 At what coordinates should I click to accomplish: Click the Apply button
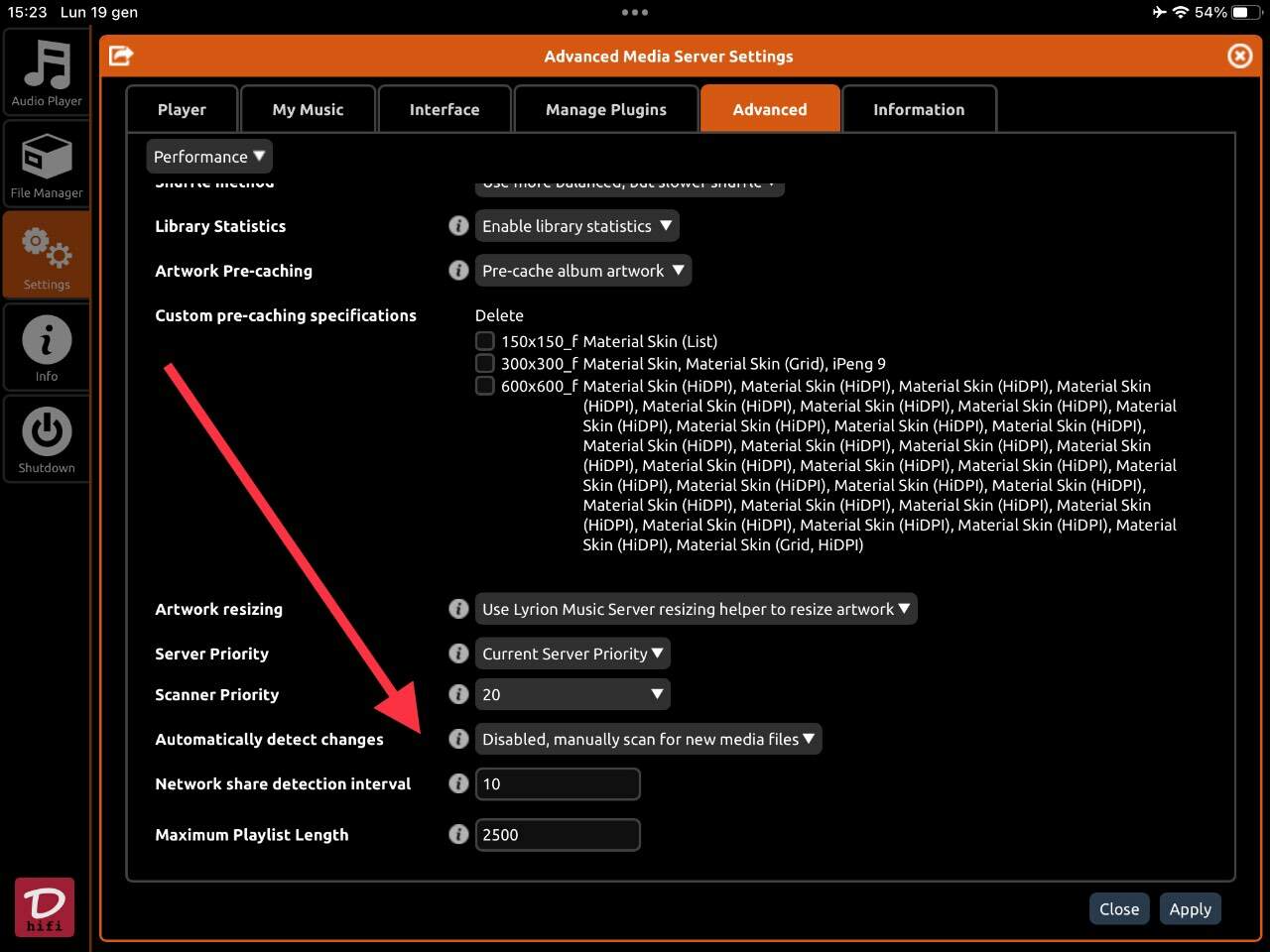pos(1190,908)
